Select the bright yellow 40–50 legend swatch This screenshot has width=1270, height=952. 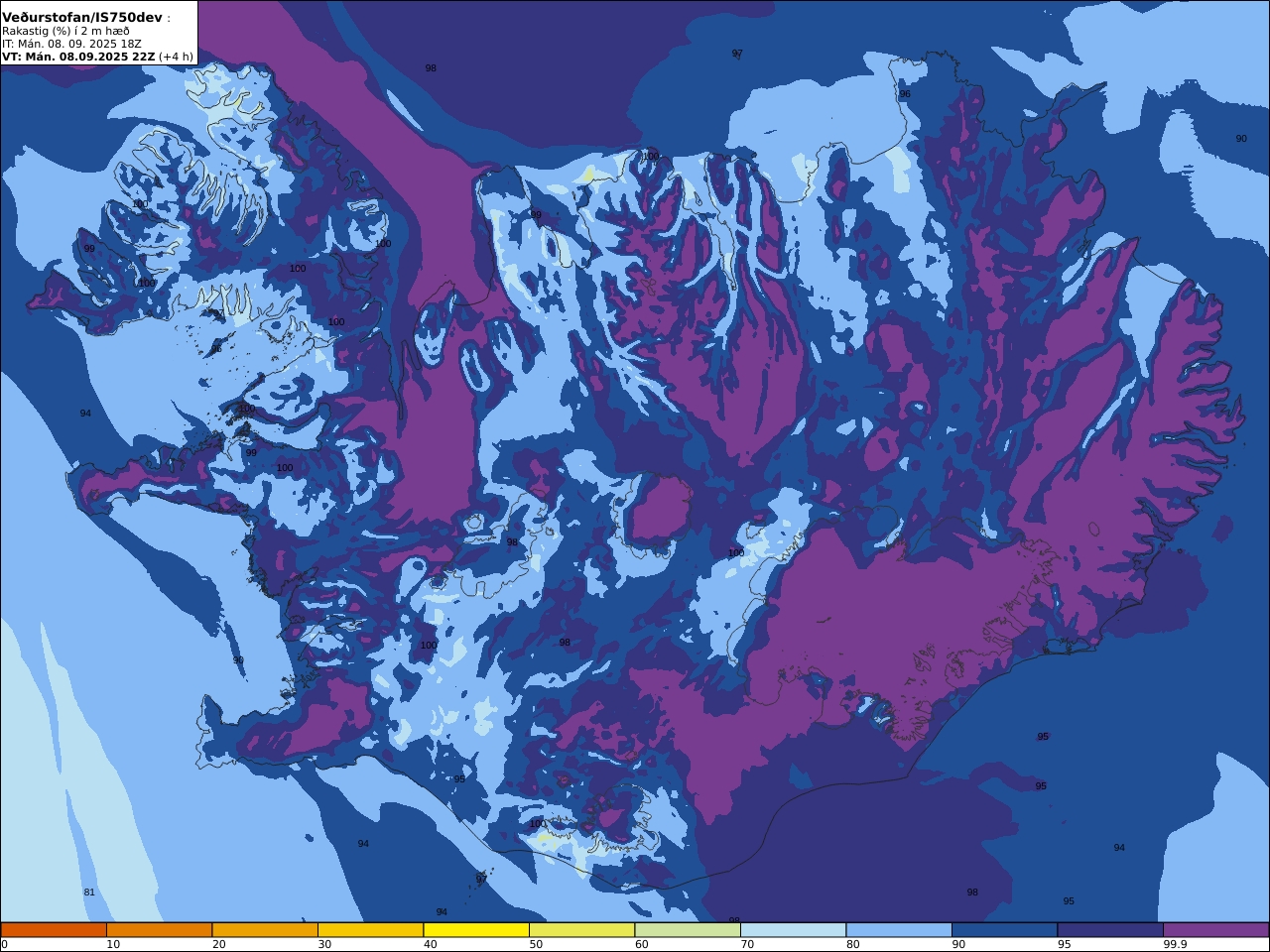(476, 930)
